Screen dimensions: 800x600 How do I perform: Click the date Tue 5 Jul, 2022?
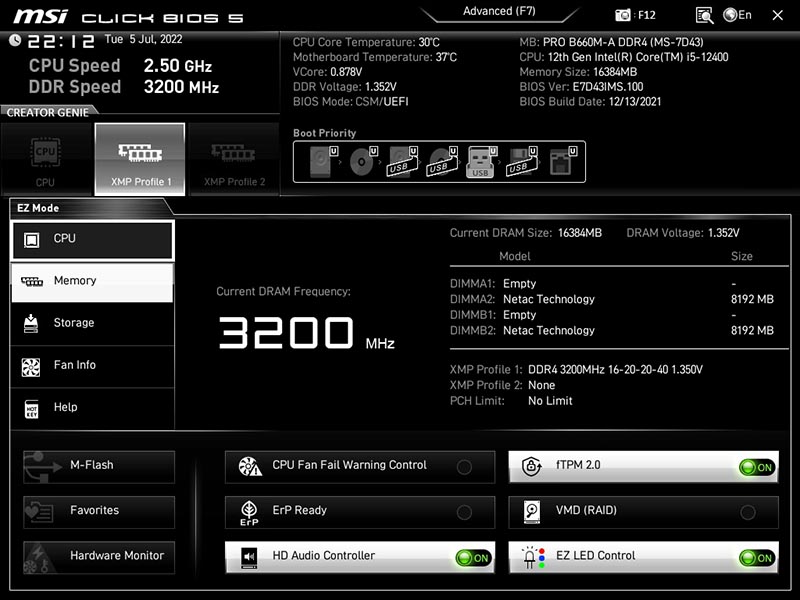143,39
